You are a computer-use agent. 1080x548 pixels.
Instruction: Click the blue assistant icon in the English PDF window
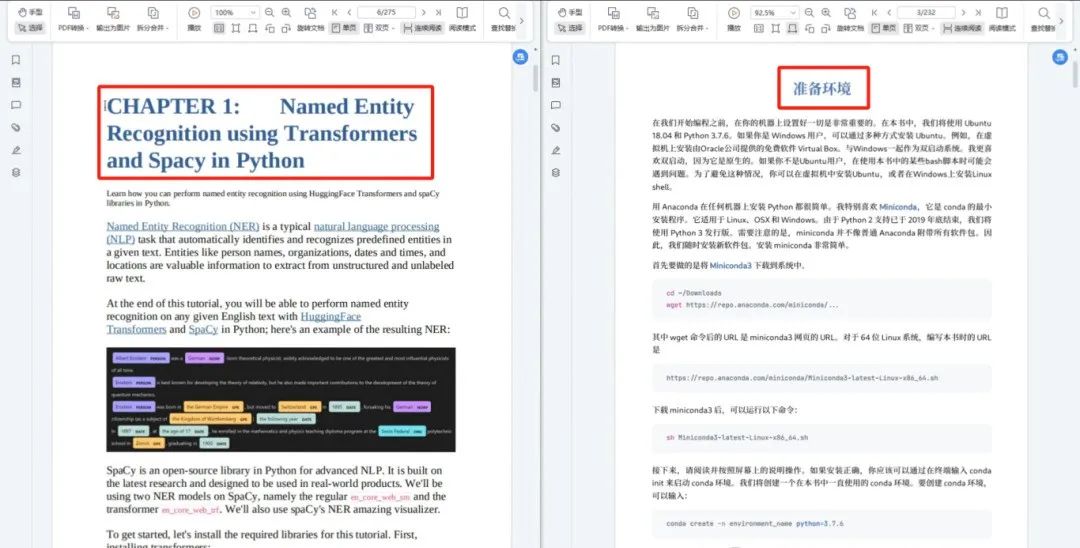521,57
